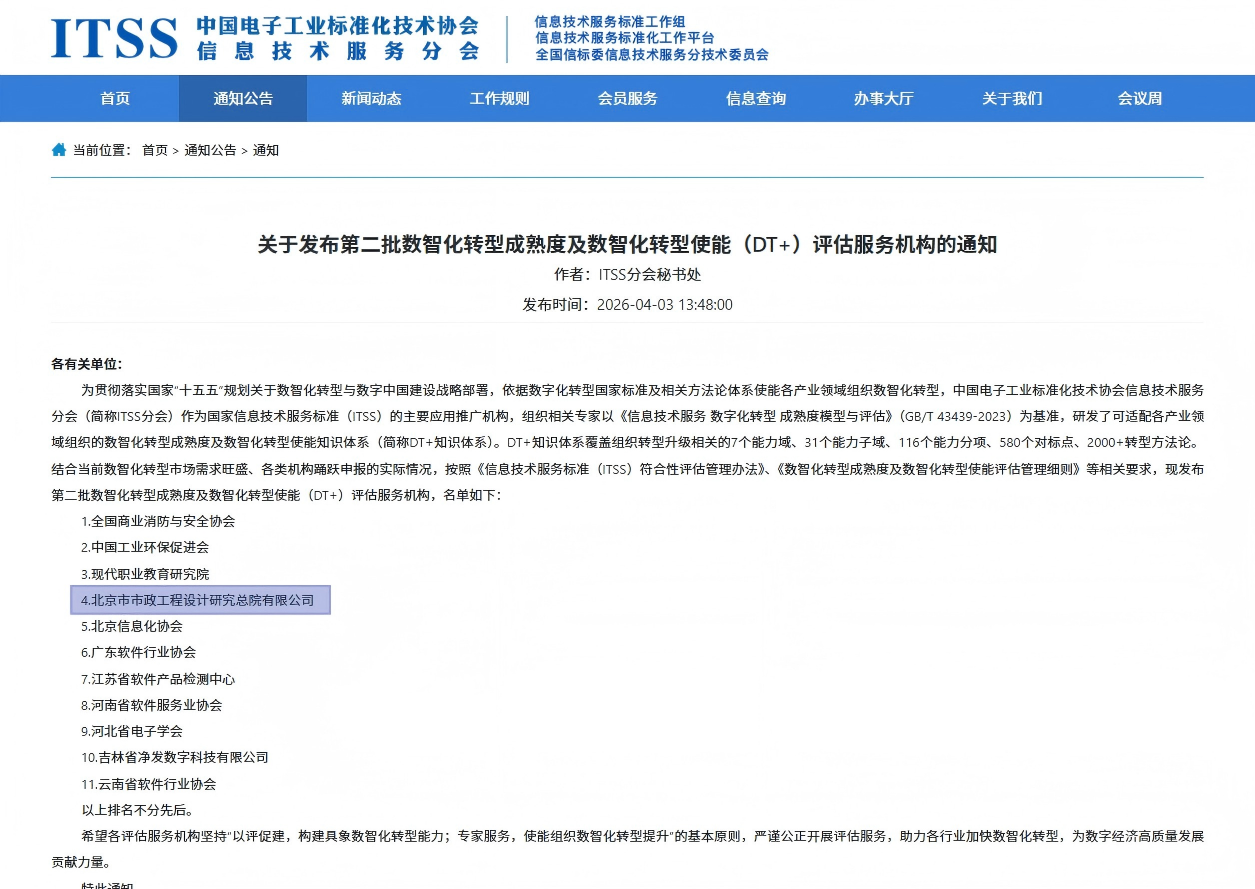Screen dimensions: 1255x889
Task: Click 首页 link in the breadcrumb trail
Action: [154, 150]
